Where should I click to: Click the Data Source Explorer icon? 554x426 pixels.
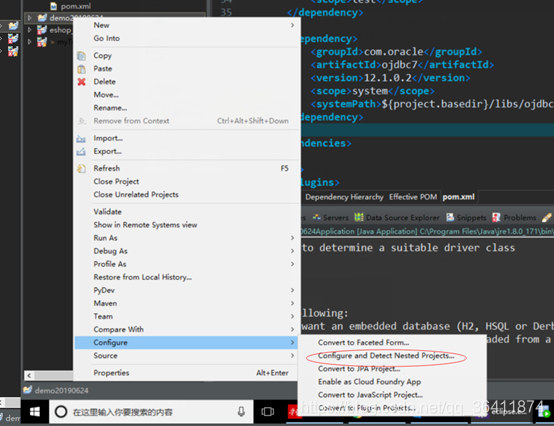pos(359,218)
